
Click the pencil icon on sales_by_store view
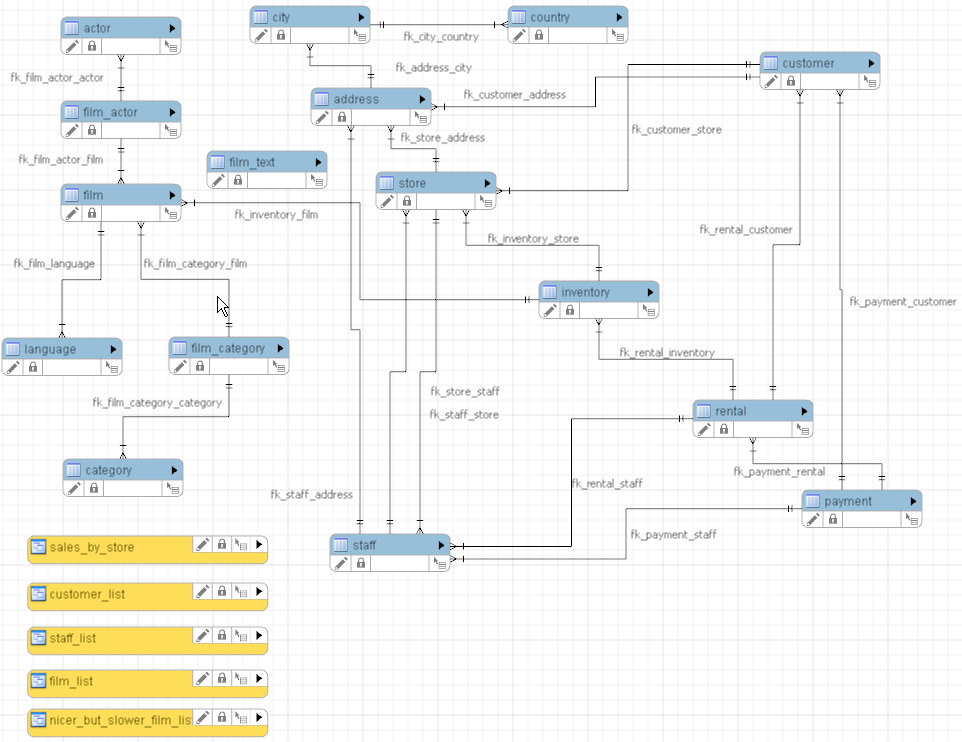tap(202, 544)
